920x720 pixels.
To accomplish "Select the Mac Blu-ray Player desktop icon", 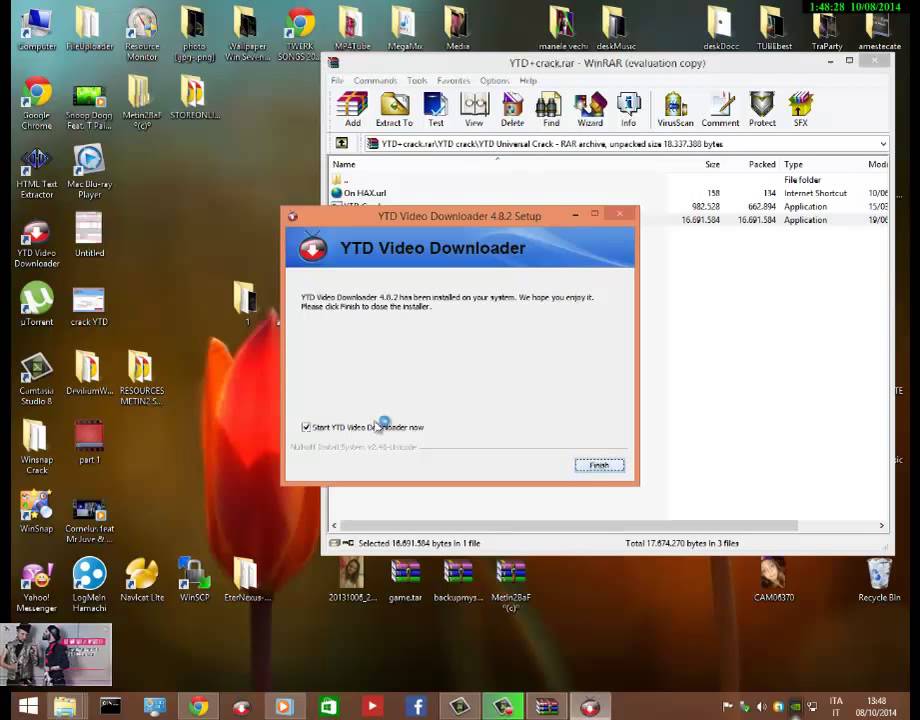I will coord(89,171).
